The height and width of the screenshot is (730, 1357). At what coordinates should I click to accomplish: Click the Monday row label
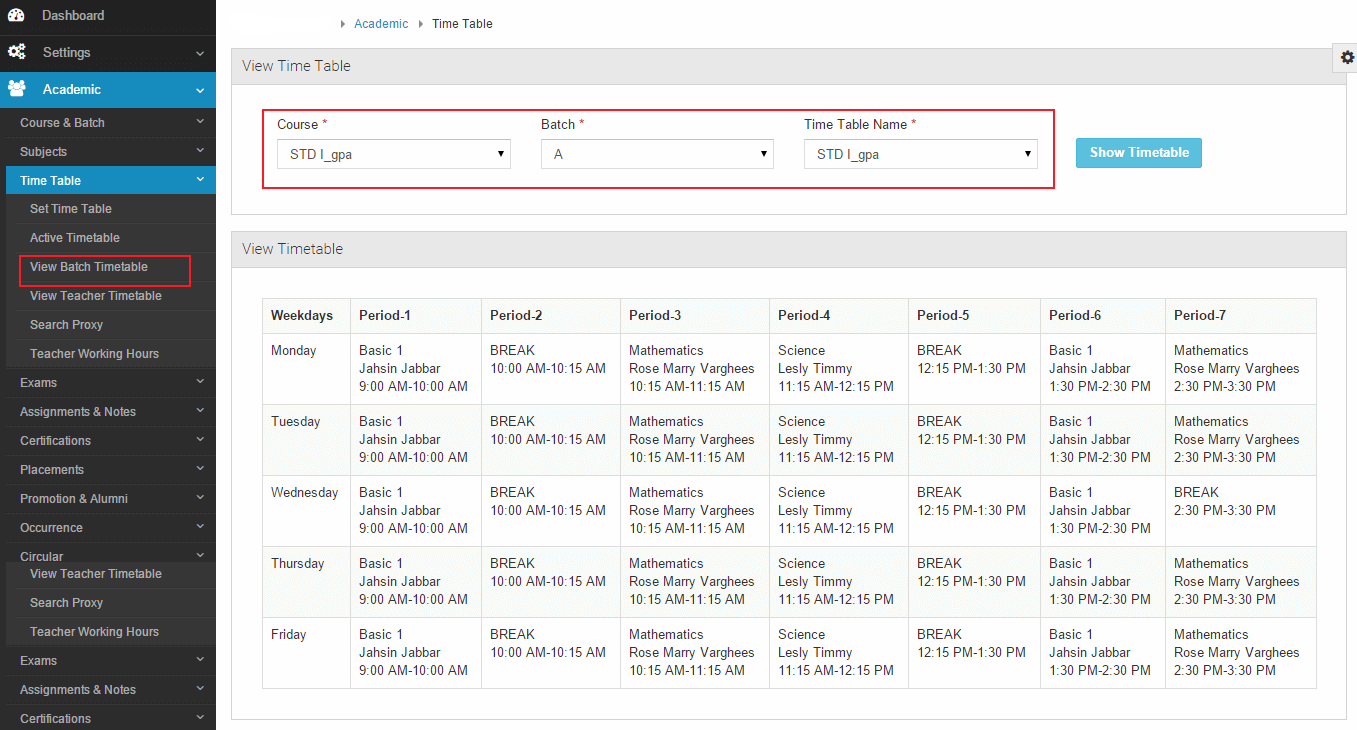click(x=294, y=351)
